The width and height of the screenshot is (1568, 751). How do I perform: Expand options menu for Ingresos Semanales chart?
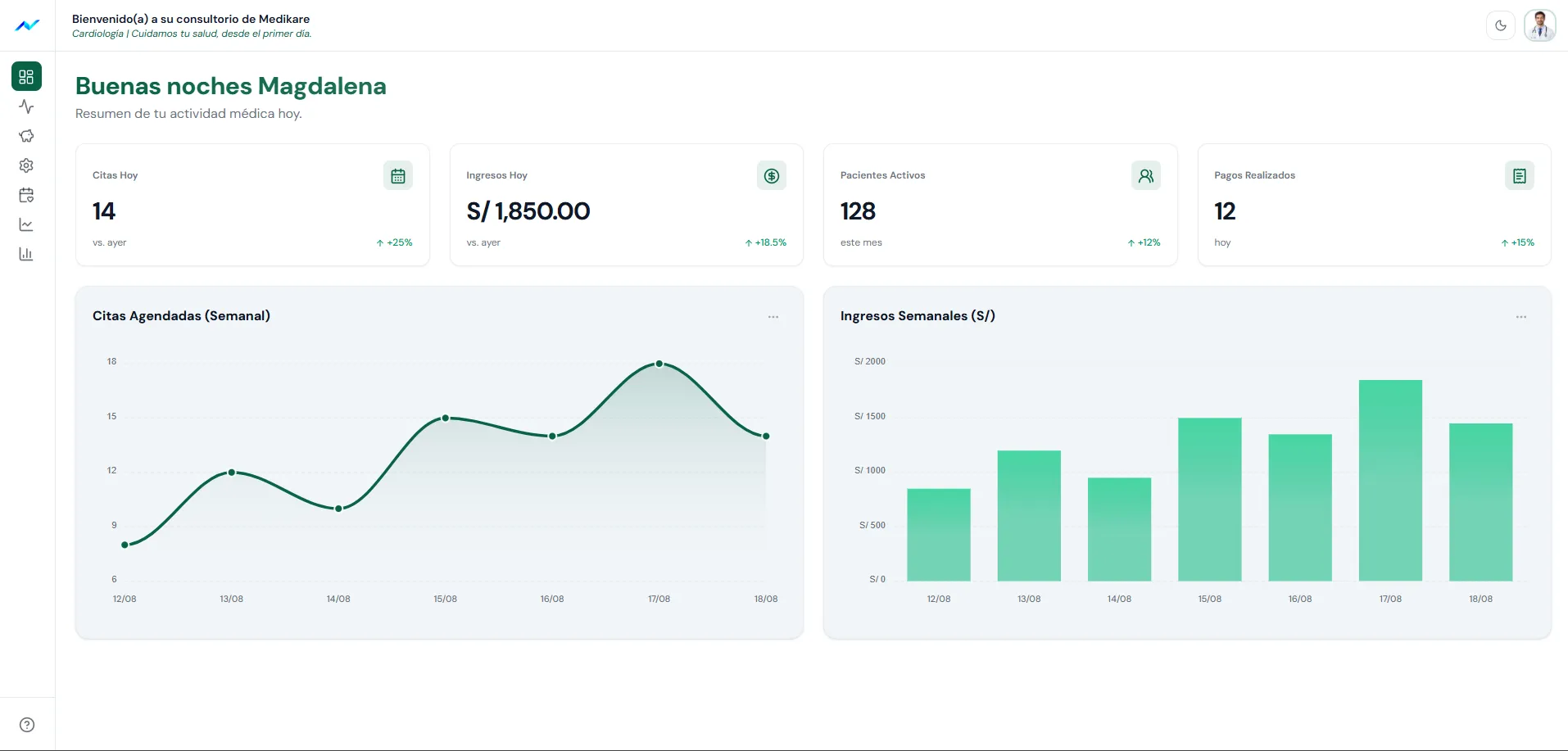tap(1521, 317)
